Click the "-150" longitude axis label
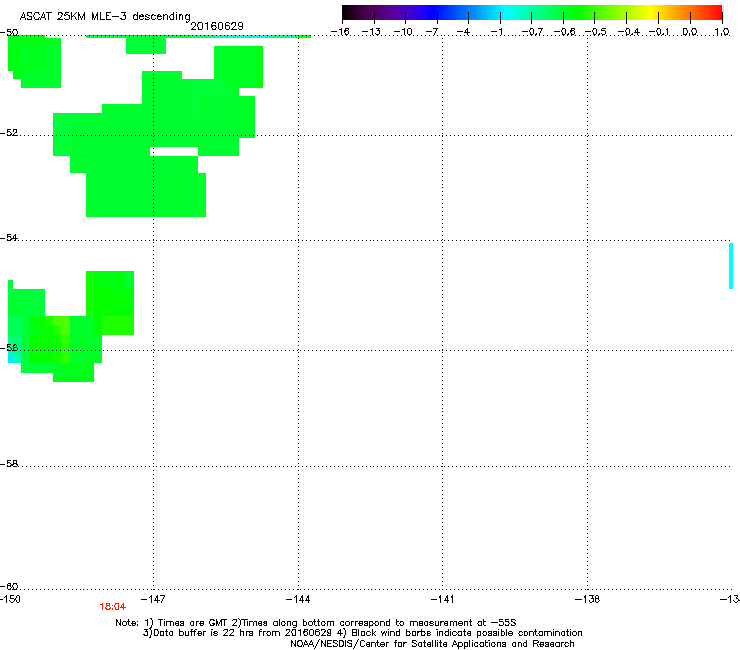 pos(10,599)
